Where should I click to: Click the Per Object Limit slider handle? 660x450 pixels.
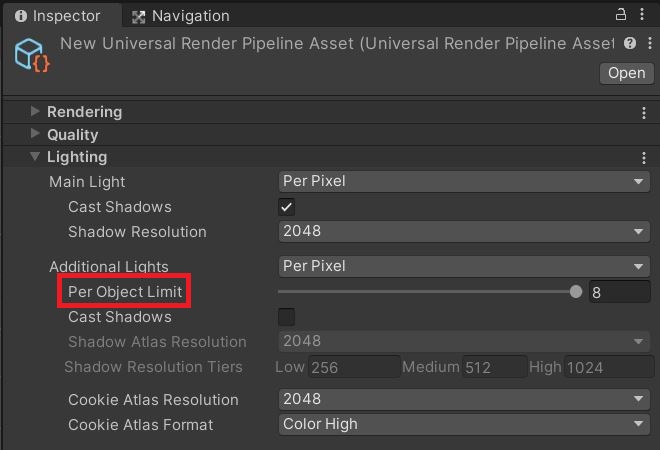point(575,292)
